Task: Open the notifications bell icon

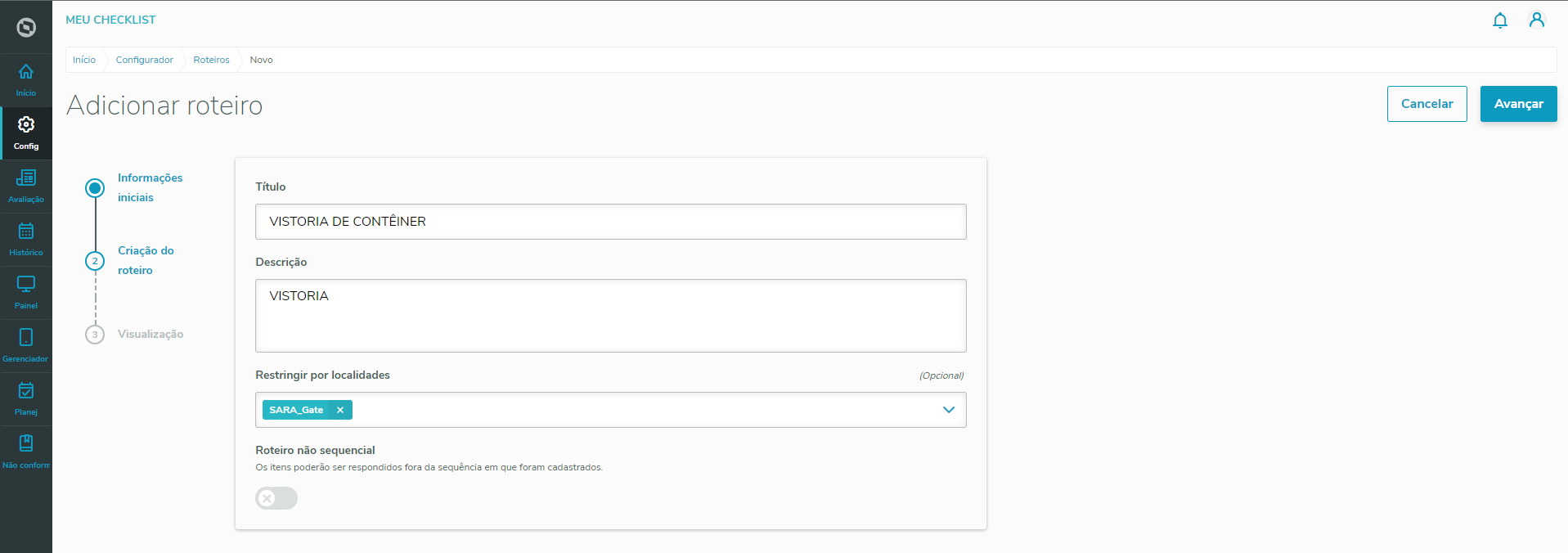Action: click(1499, 20)
